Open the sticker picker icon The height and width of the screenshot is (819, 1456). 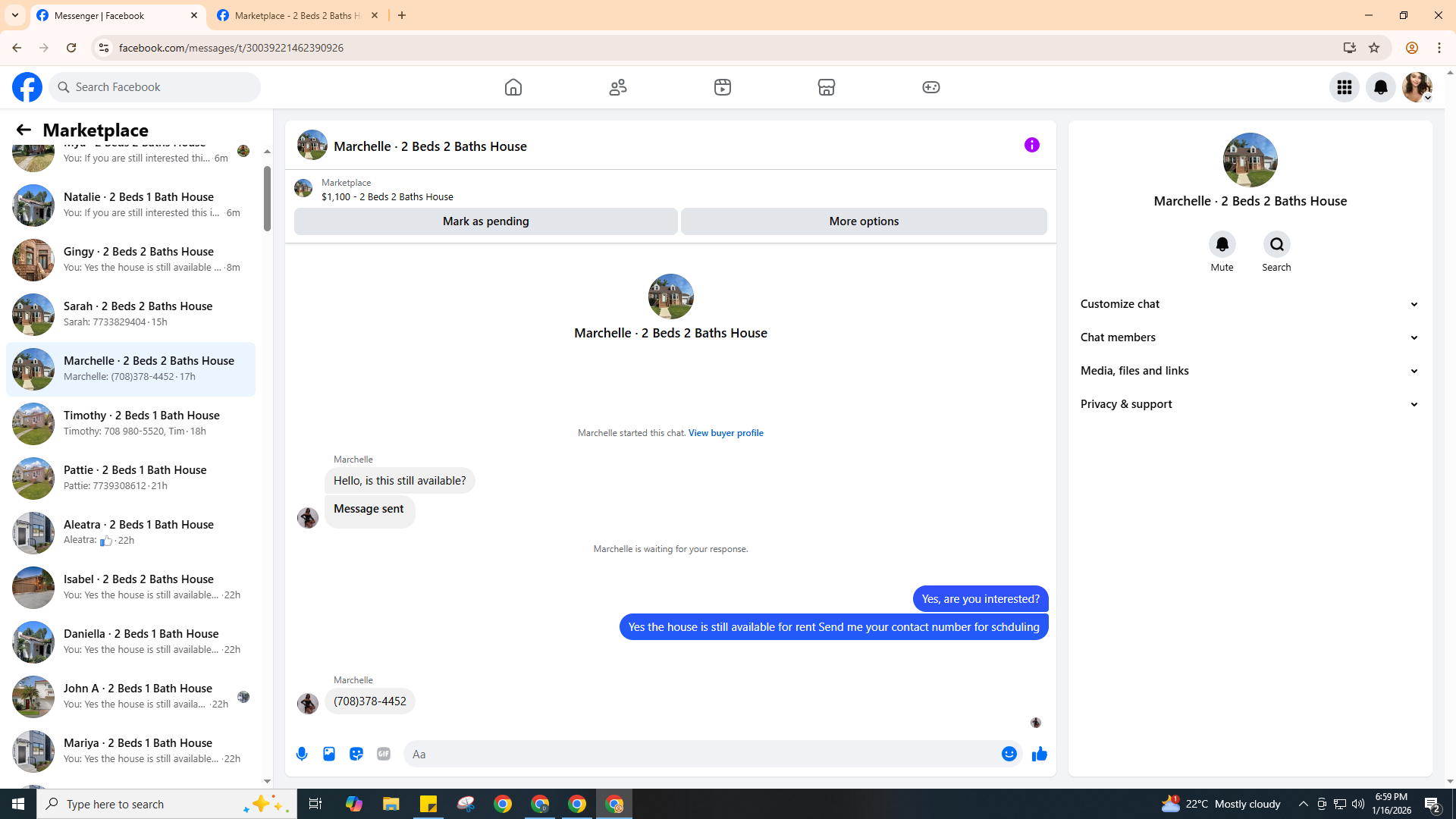coord(356,754)
